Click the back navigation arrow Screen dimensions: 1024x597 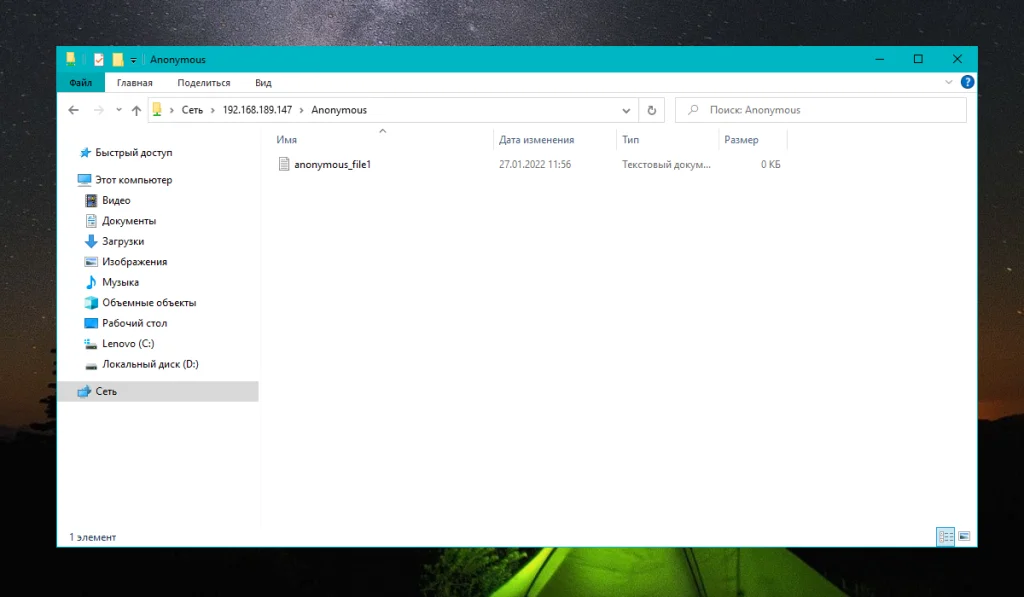73,109
